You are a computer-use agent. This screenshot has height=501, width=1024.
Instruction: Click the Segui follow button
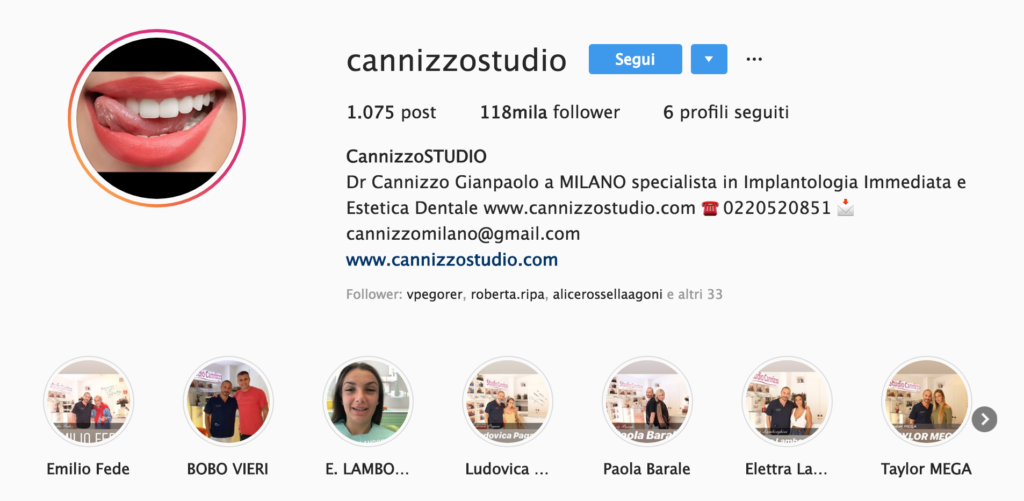point(635,59)
